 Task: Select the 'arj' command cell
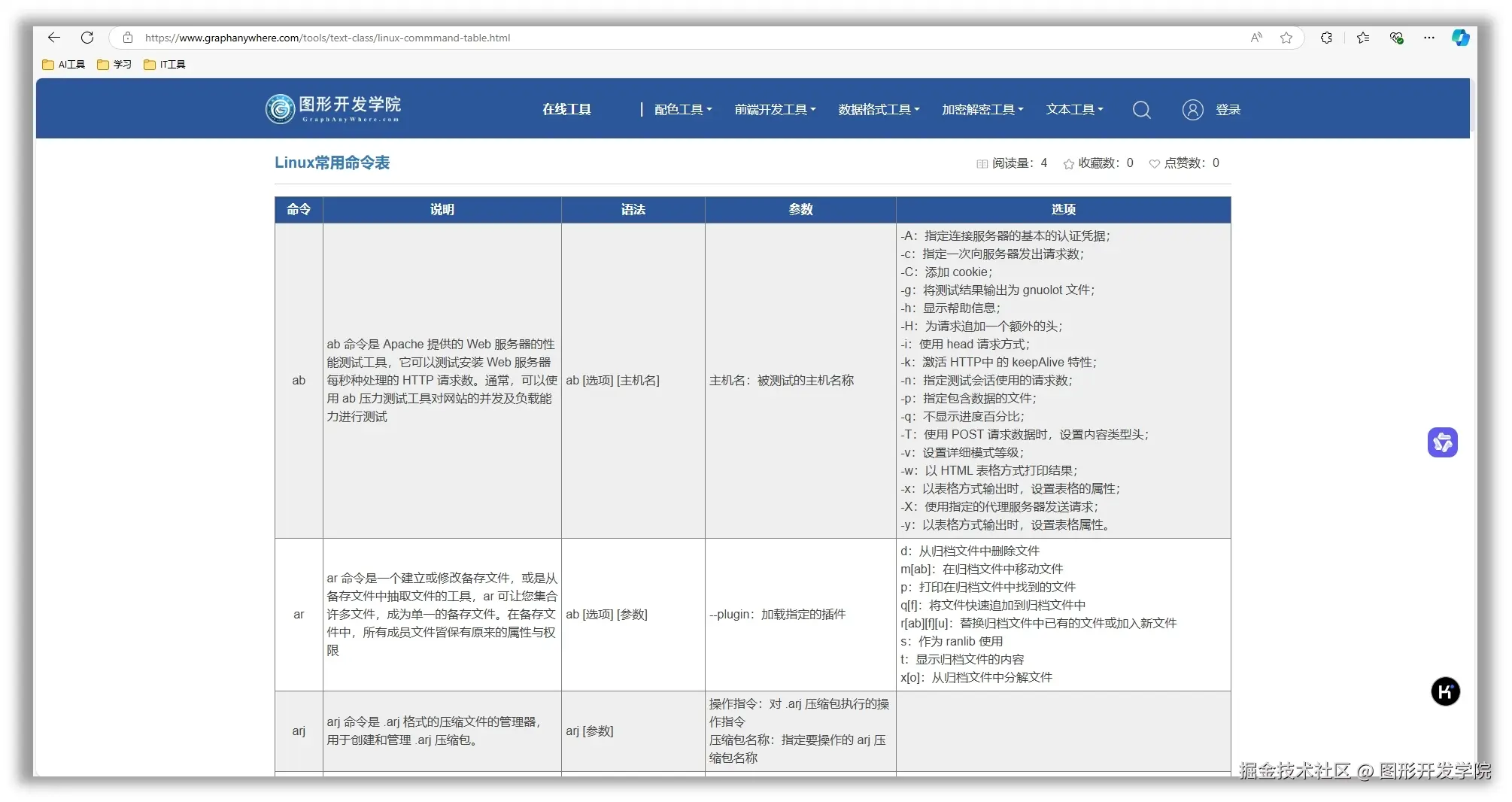coord(299,731)
